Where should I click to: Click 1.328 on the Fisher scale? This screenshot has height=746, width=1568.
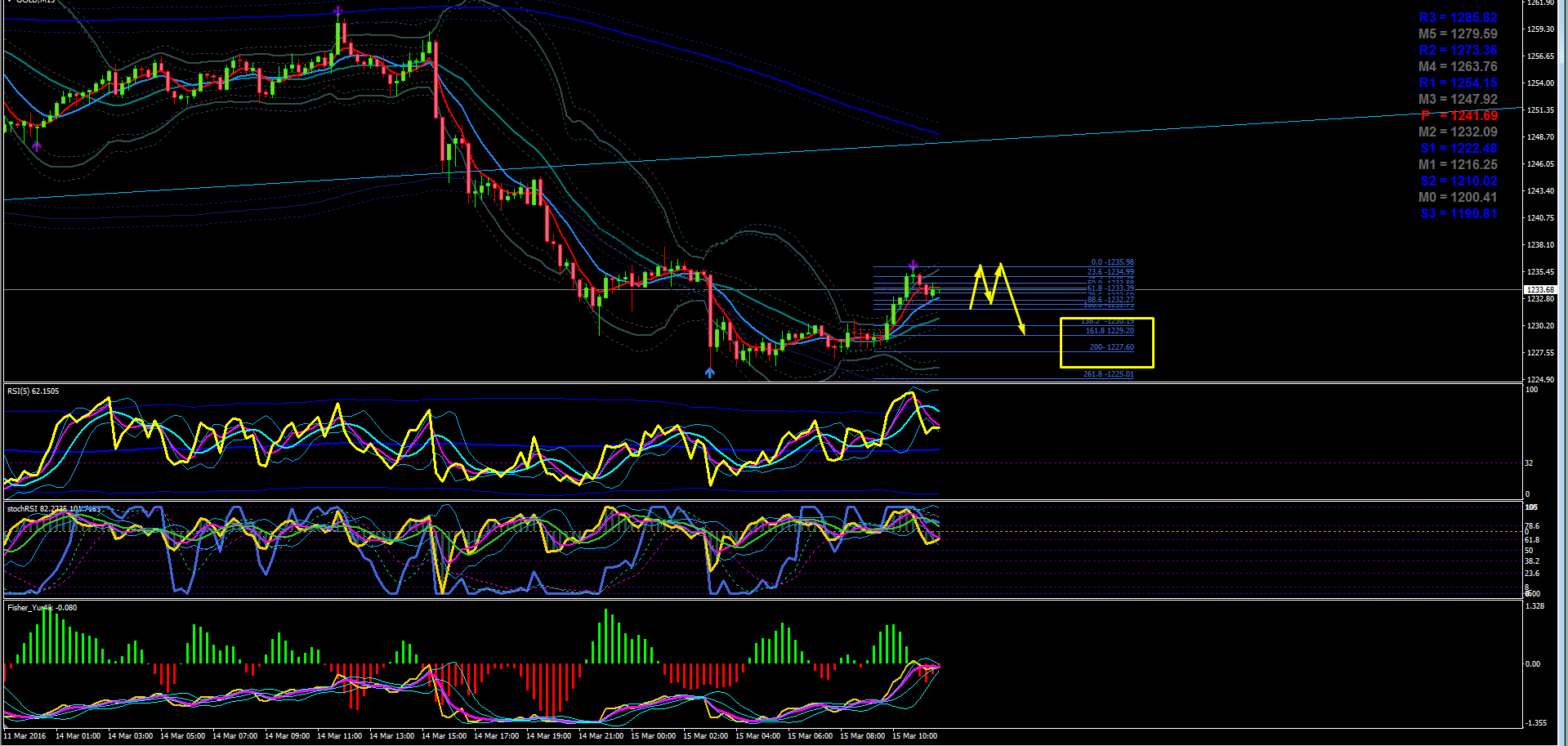(1534, 606)
